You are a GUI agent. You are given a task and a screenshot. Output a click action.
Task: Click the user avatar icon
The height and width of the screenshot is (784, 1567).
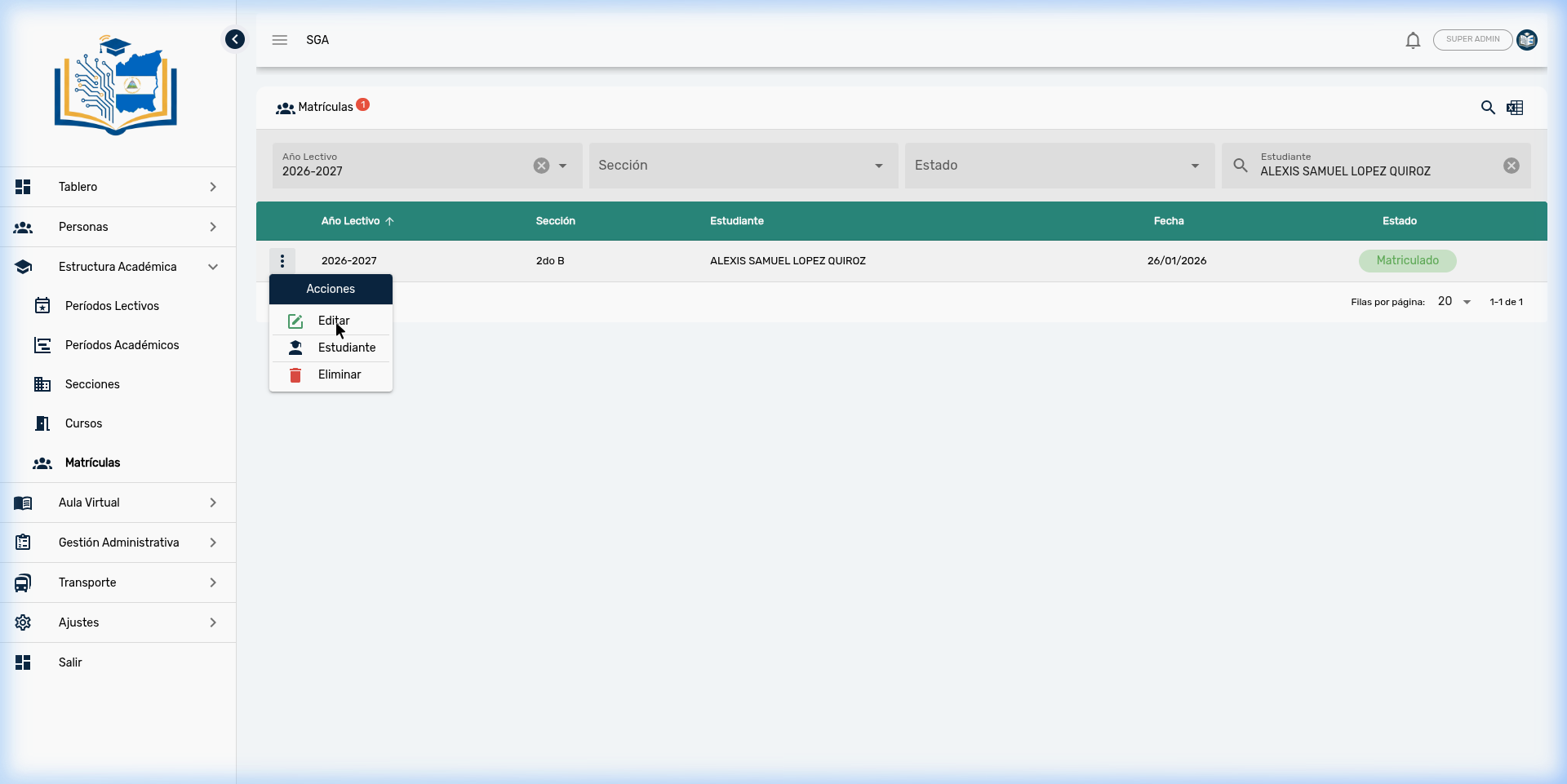click(1527, 40)
